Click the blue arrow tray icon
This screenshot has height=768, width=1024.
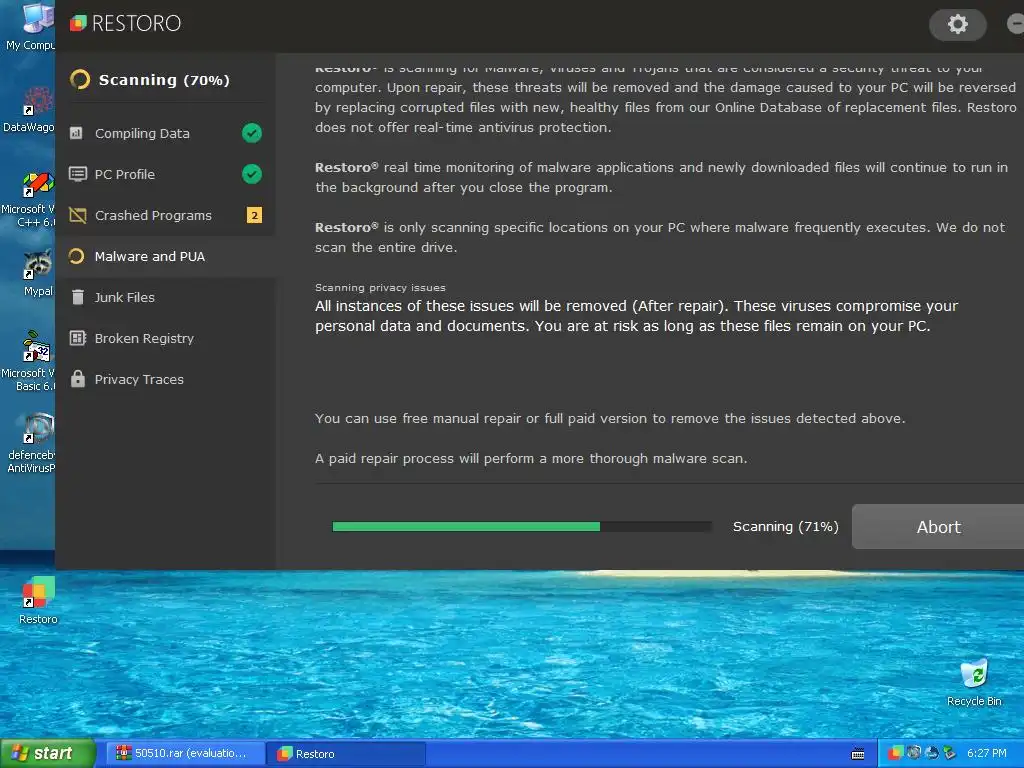point(932,753)
